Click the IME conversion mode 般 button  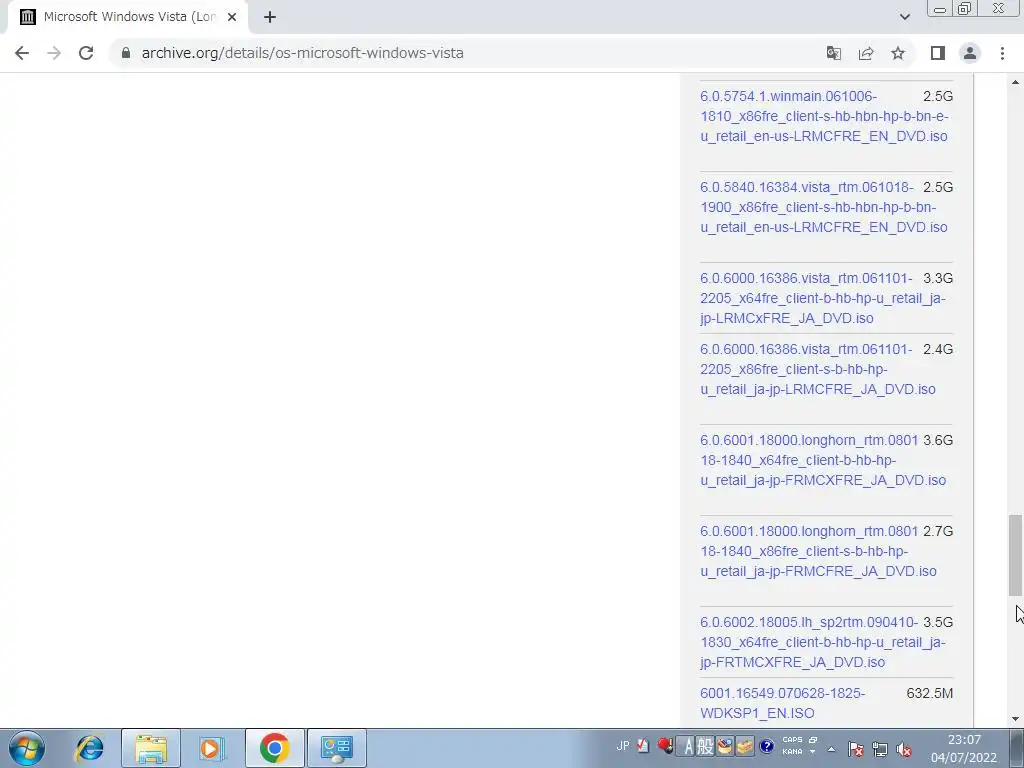705,746
